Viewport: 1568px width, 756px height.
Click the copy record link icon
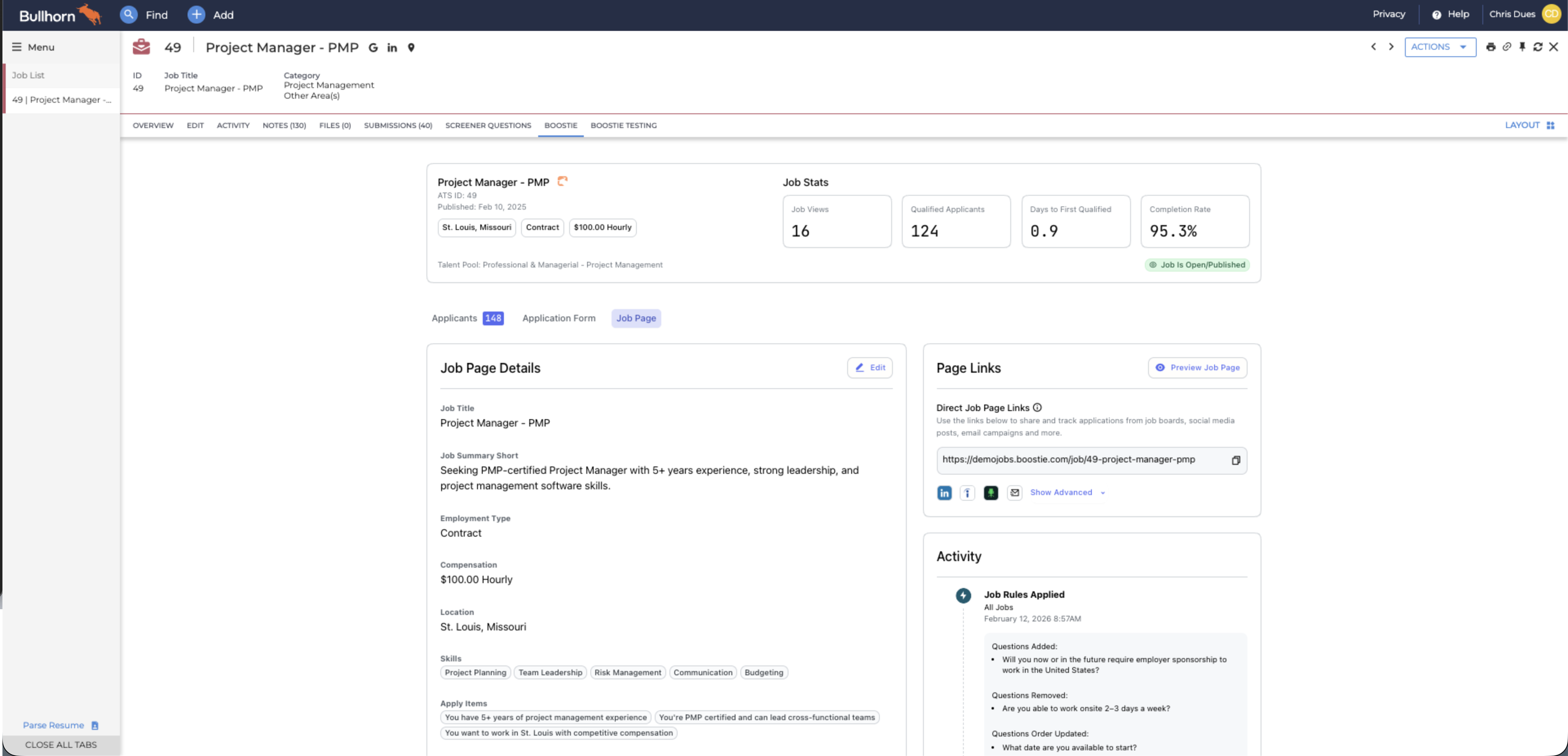click(1506, 47)
